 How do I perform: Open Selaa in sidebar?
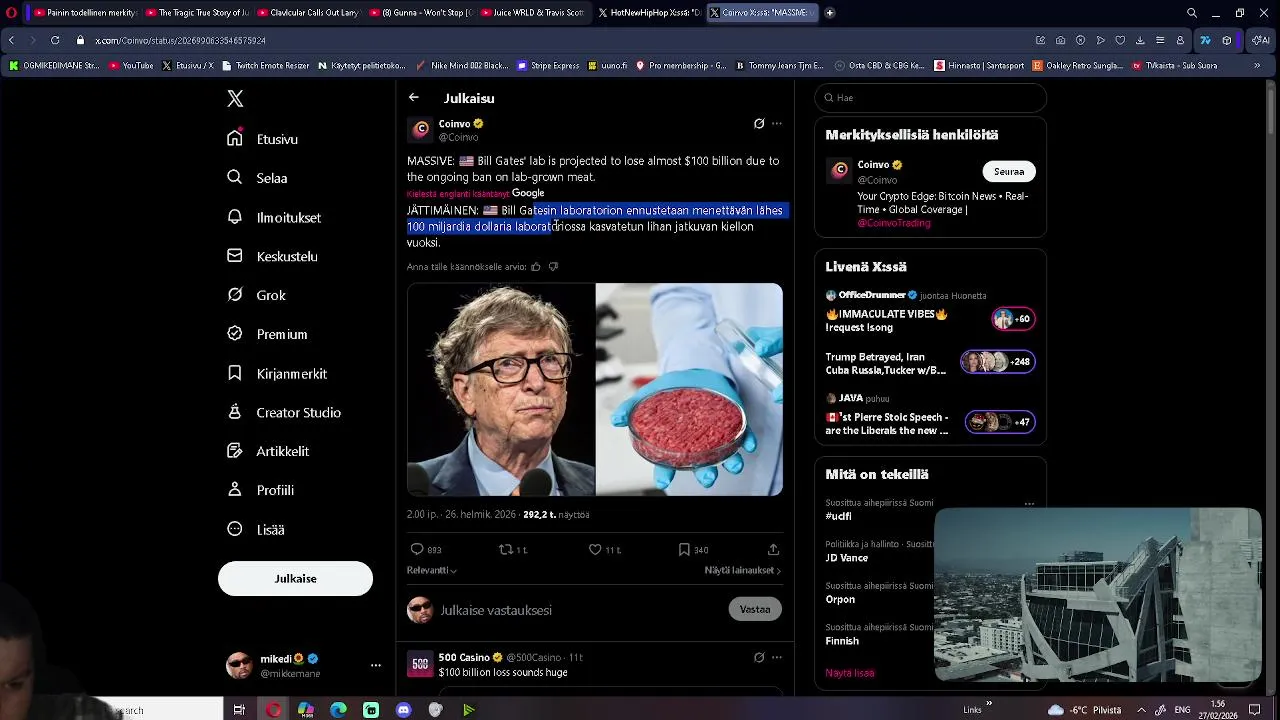click(258, 178)
